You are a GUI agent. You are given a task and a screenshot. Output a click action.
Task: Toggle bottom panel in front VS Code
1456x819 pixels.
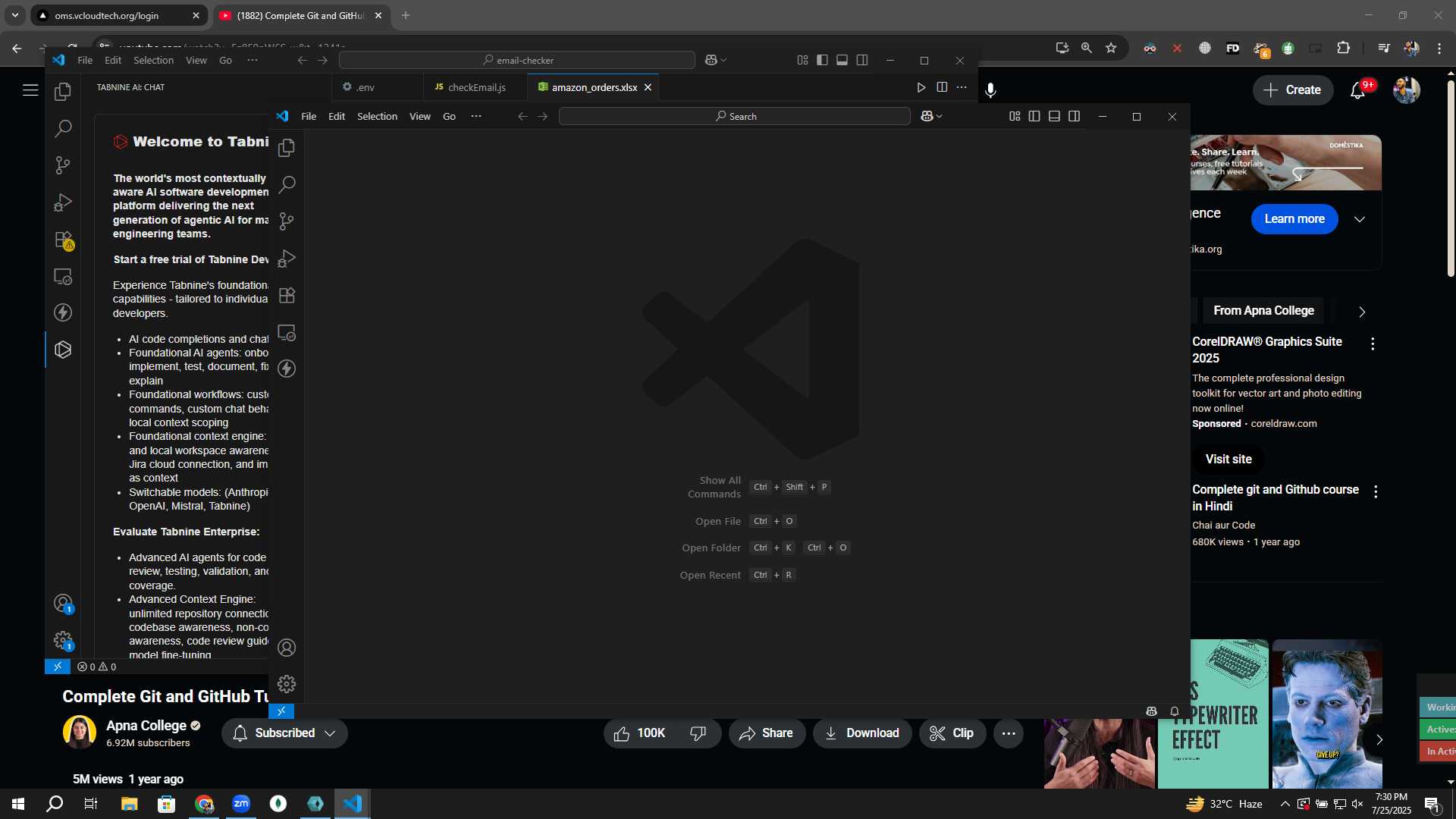click(x=1054, y=116)
